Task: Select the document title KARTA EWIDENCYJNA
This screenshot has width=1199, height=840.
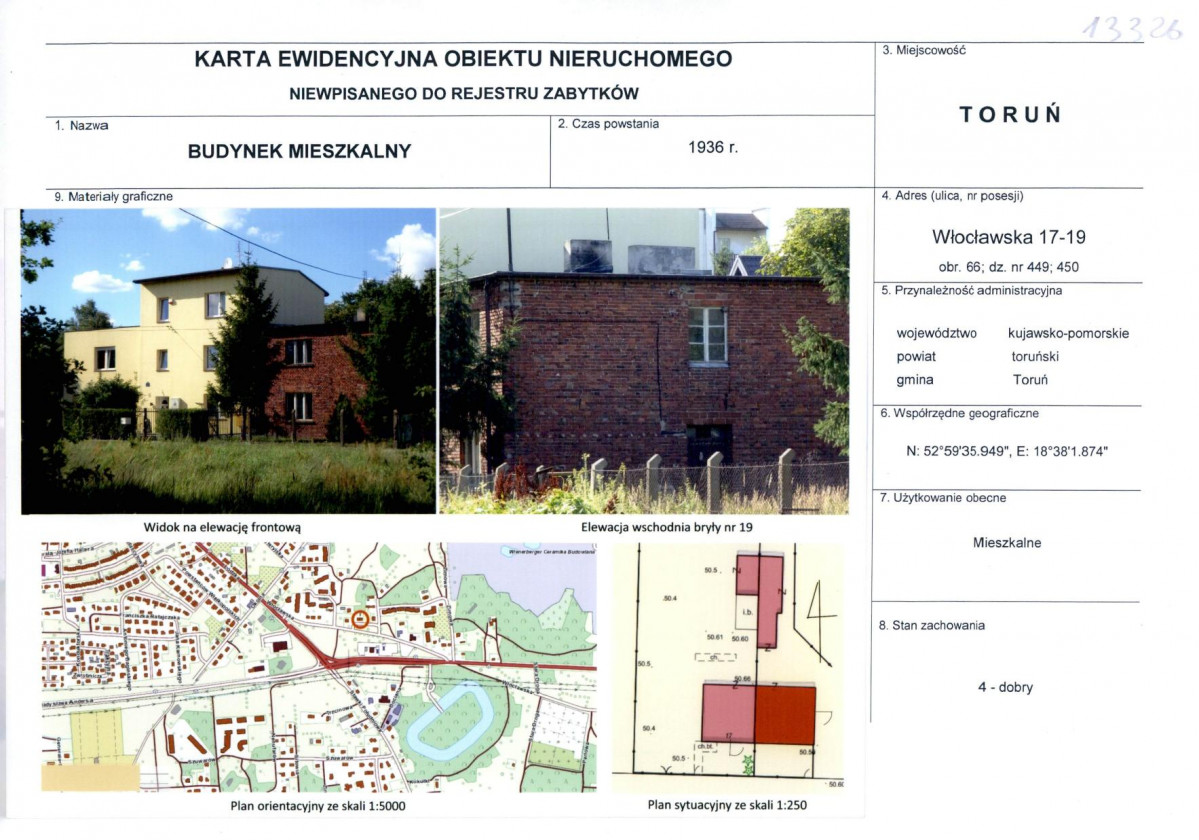Action: tap(461, 60)
